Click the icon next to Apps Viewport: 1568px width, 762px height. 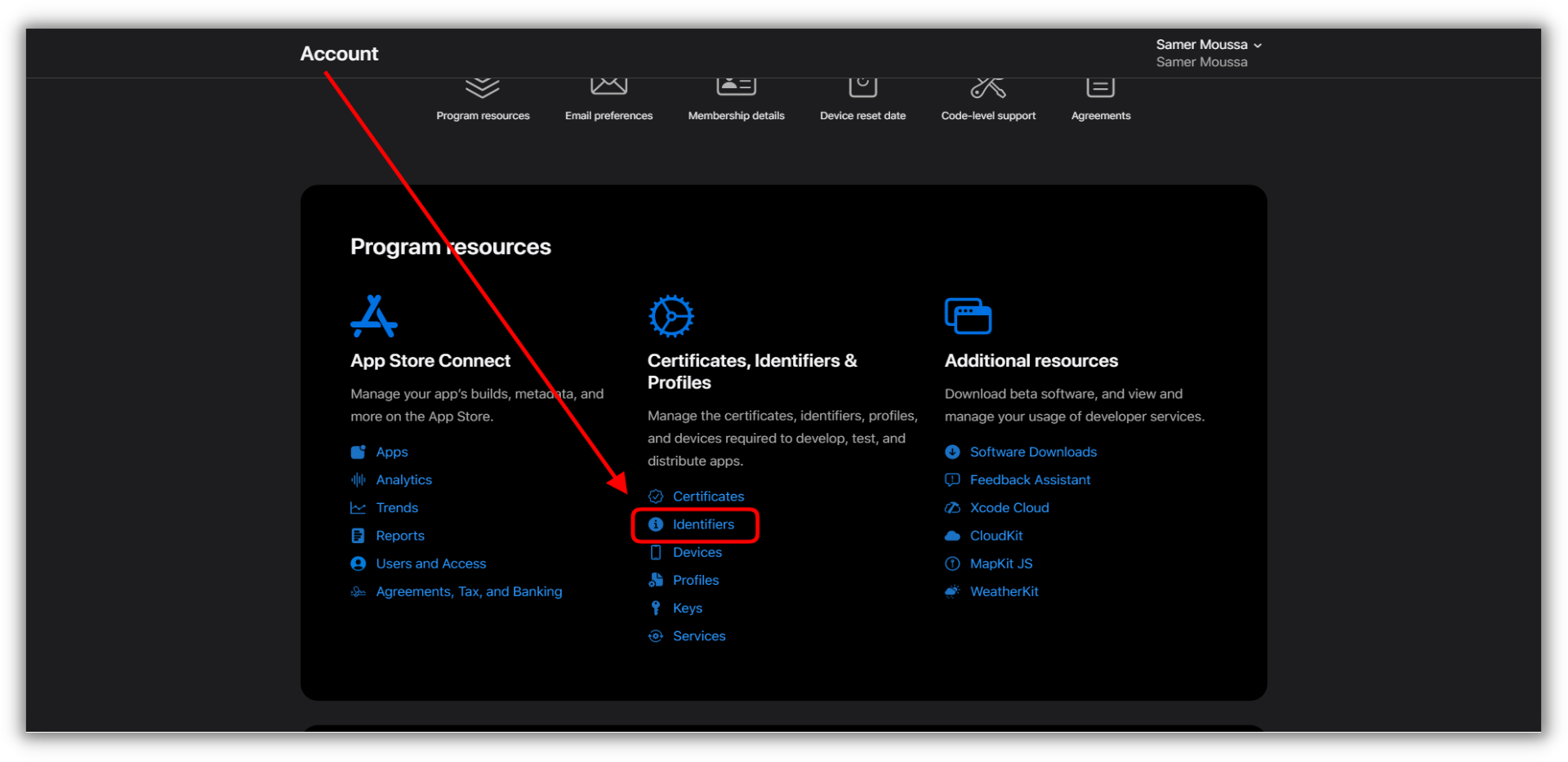tap(358, 452)
